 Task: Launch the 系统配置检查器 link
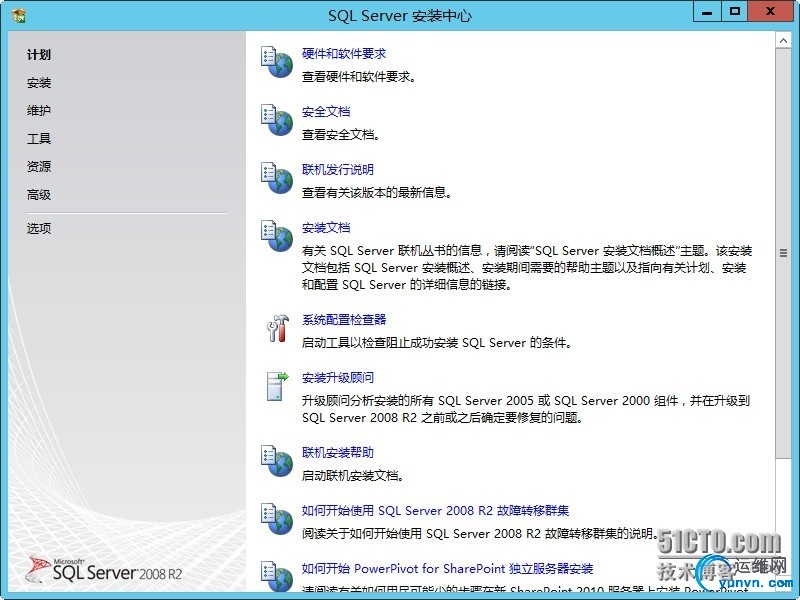[344, 320]
